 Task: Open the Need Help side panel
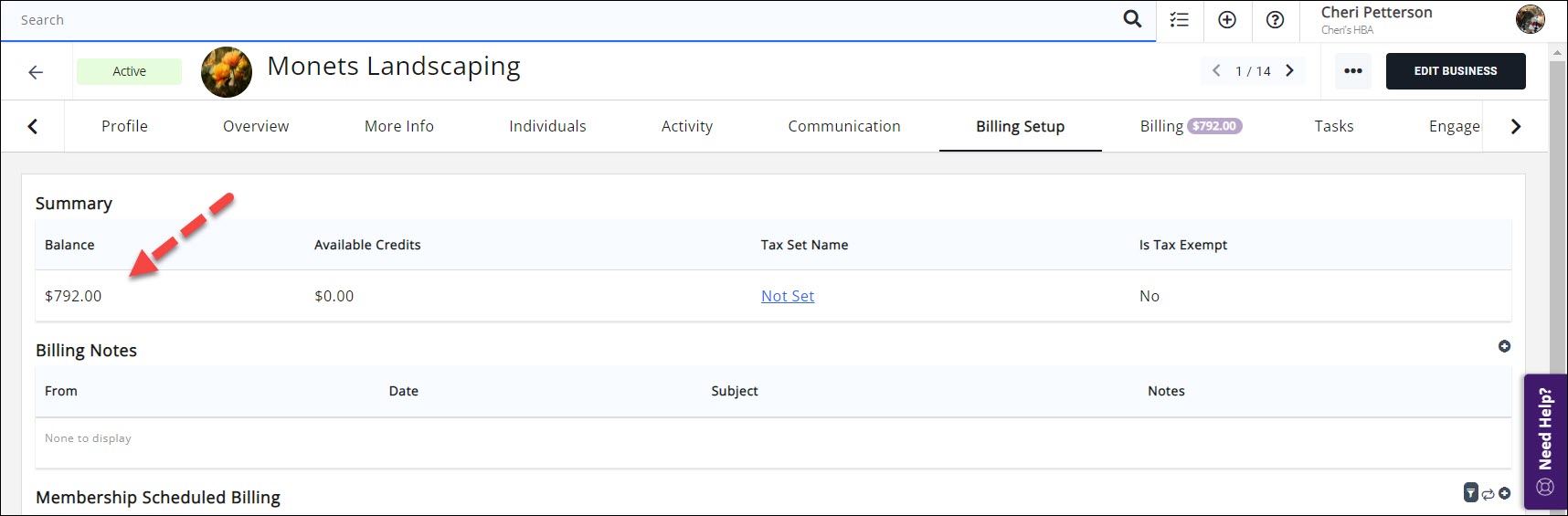[x=1545, y=441]
